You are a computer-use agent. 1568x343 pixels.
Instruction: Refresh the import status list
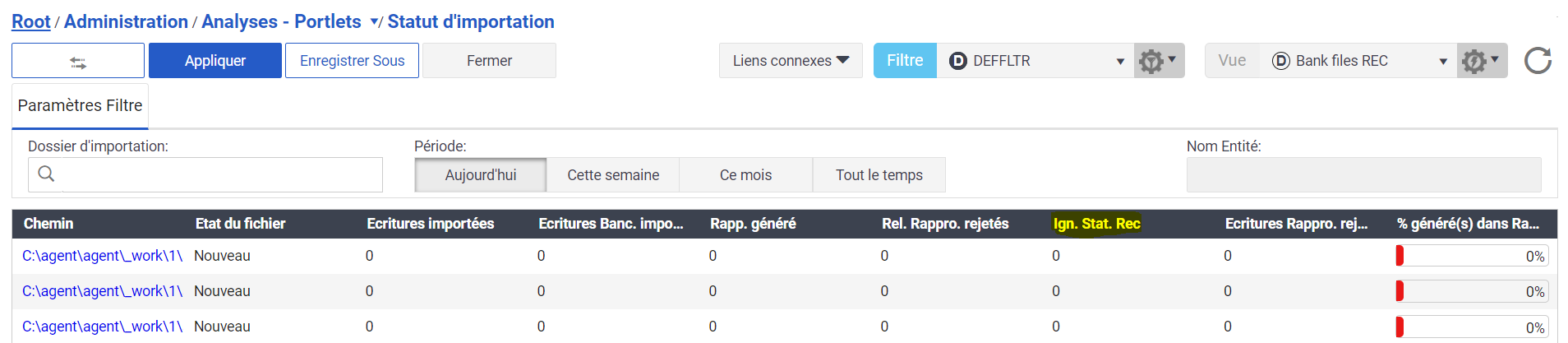[x=1538, y=61]
